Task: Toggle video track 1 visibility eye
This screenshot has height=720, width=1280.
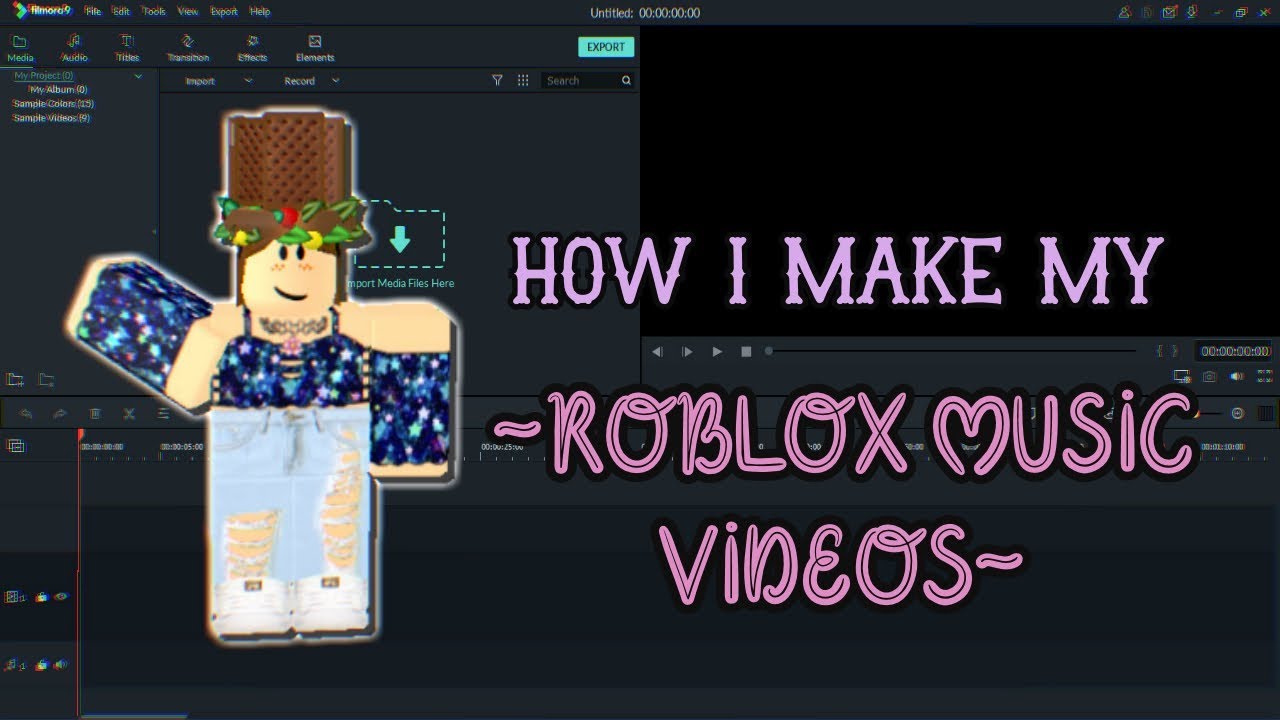Action: click(61, 597)
